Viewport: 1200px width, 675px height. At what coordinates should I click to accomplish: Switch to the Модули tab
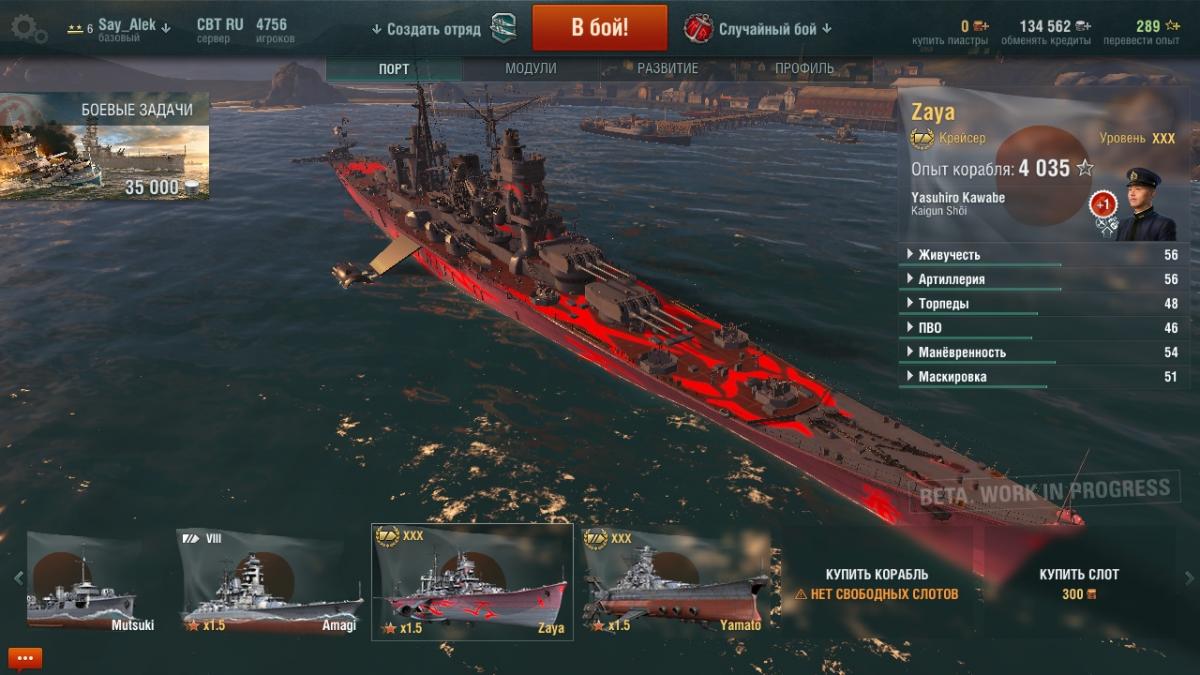(531, 69)
